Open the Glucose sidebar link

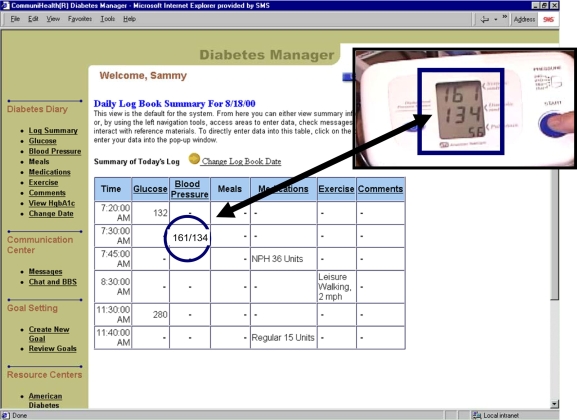click(43, 141)
